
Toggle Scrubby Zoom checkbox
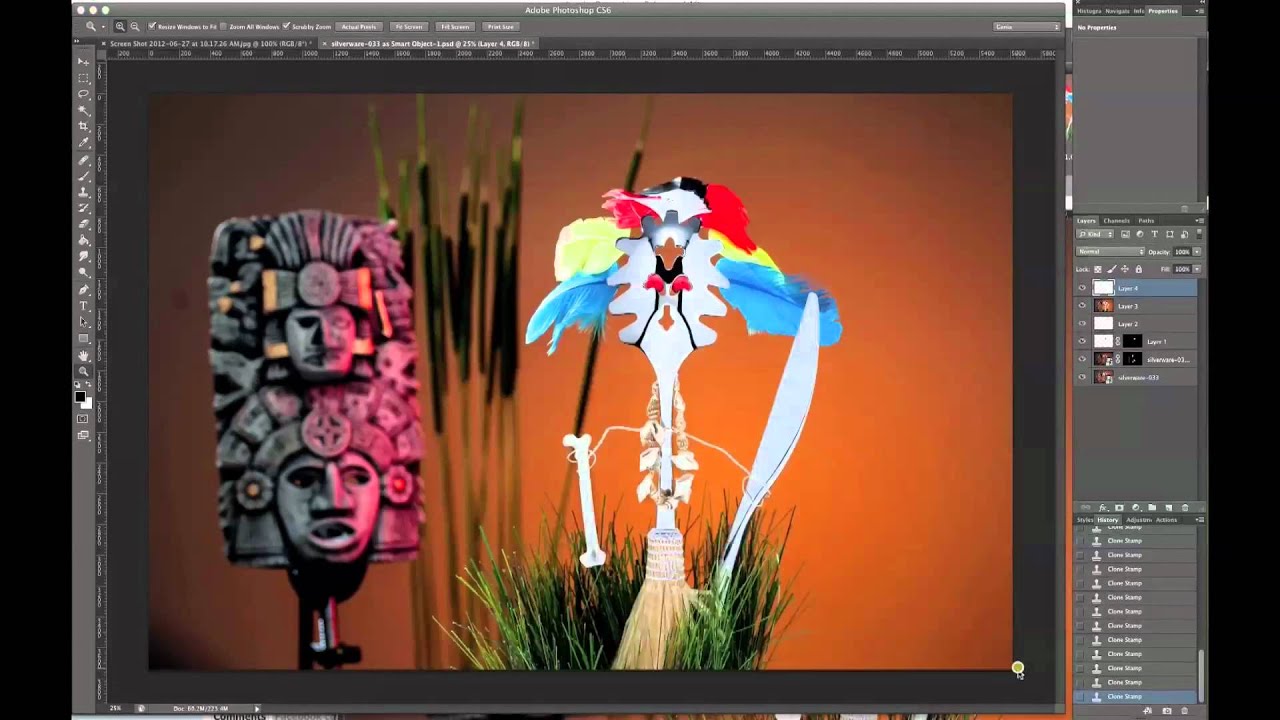click(x=286, y=26)
